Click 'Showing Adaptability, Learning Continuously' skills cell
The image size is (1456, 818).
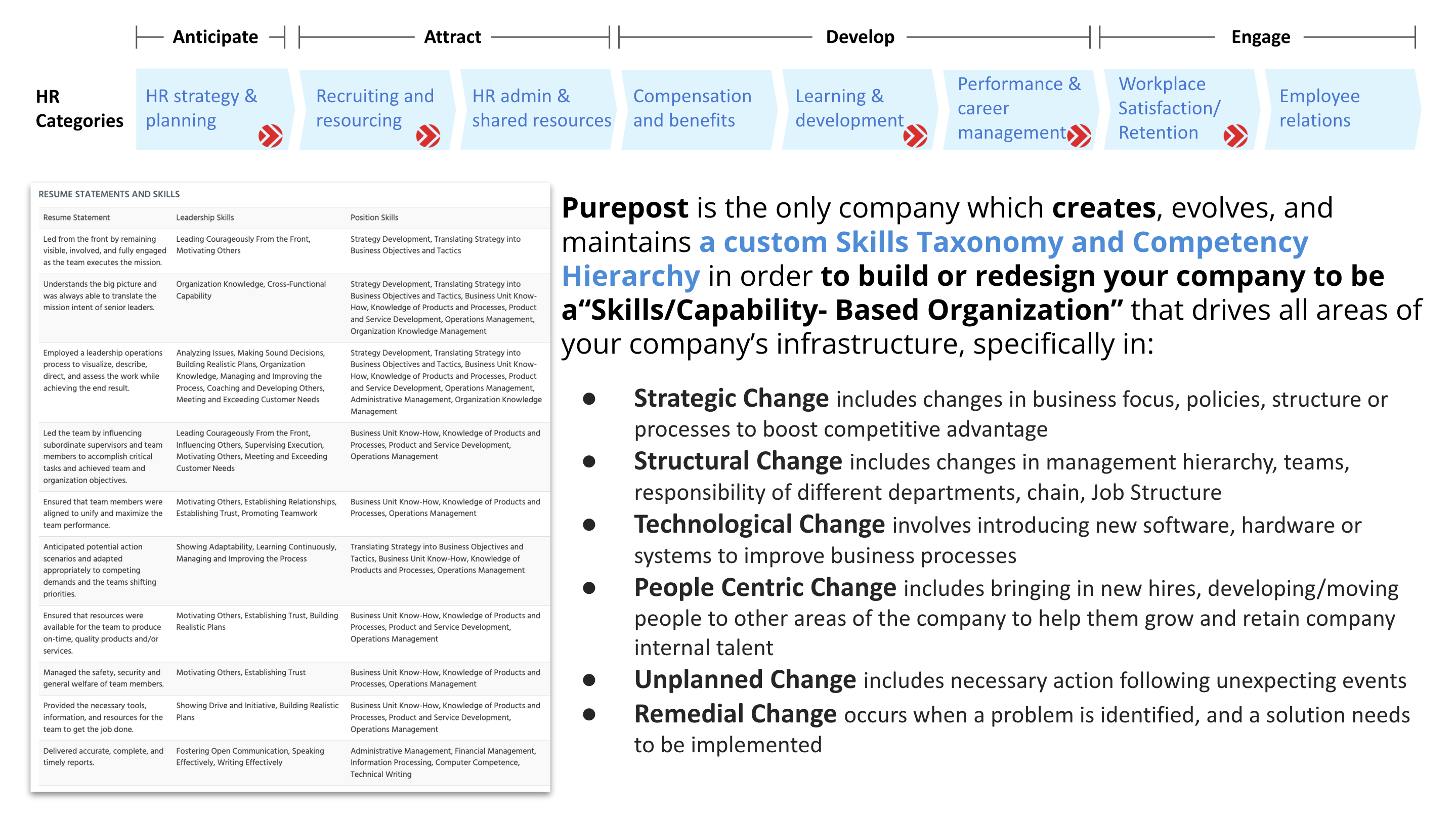(x=256, y=552)
